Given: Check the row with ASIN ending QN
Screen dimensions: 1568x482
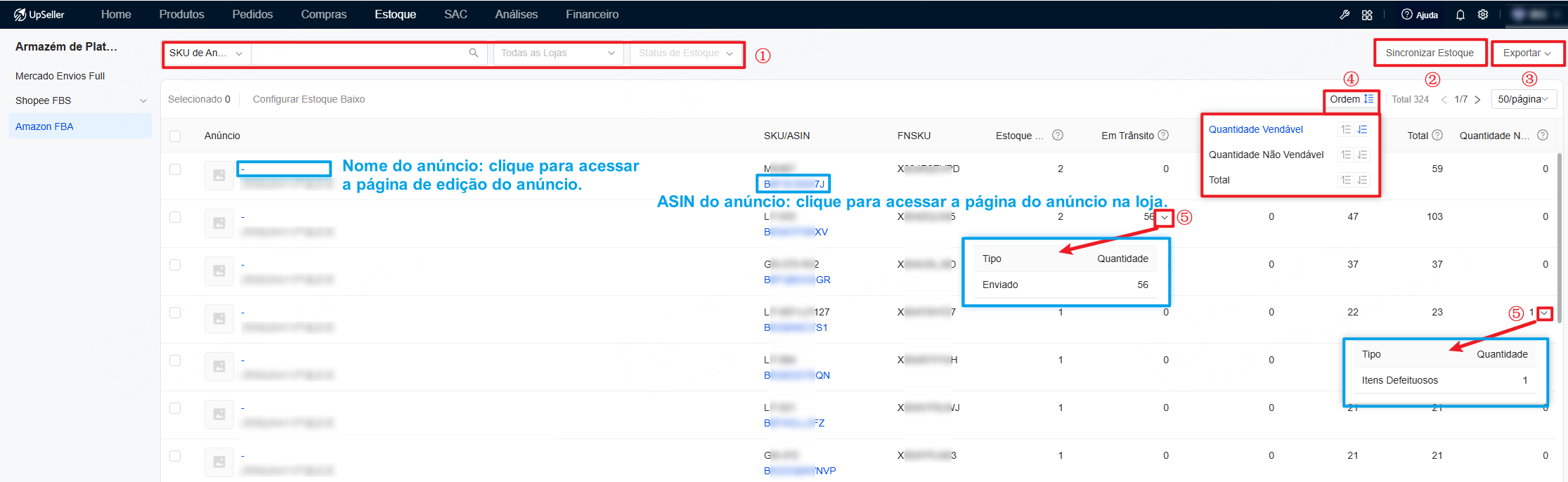Looking at the screenshot, I should pyautogui.click(x=175, y=360).
